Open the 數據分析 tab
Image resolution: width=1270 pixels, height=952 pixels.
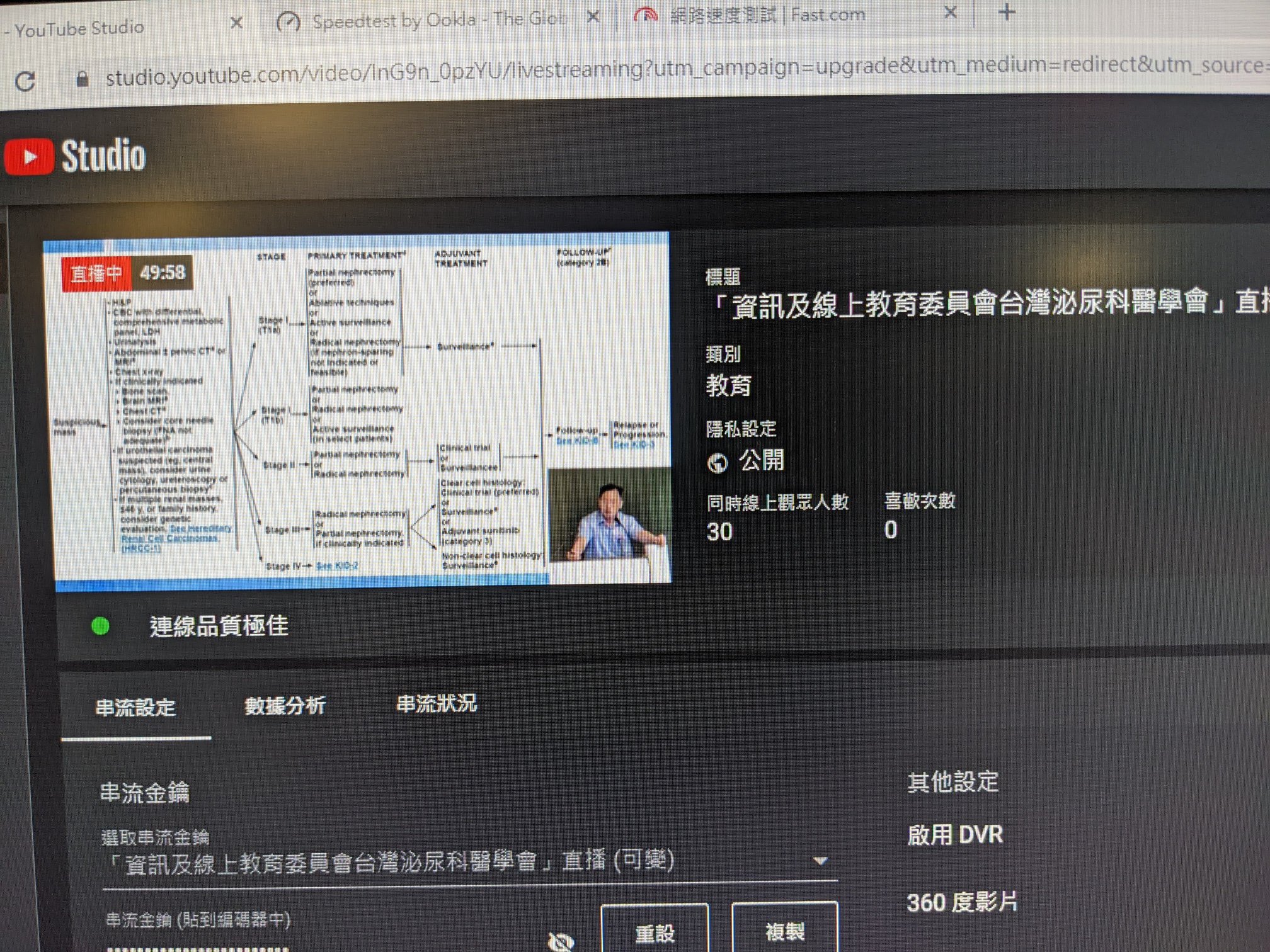point(285,706)
